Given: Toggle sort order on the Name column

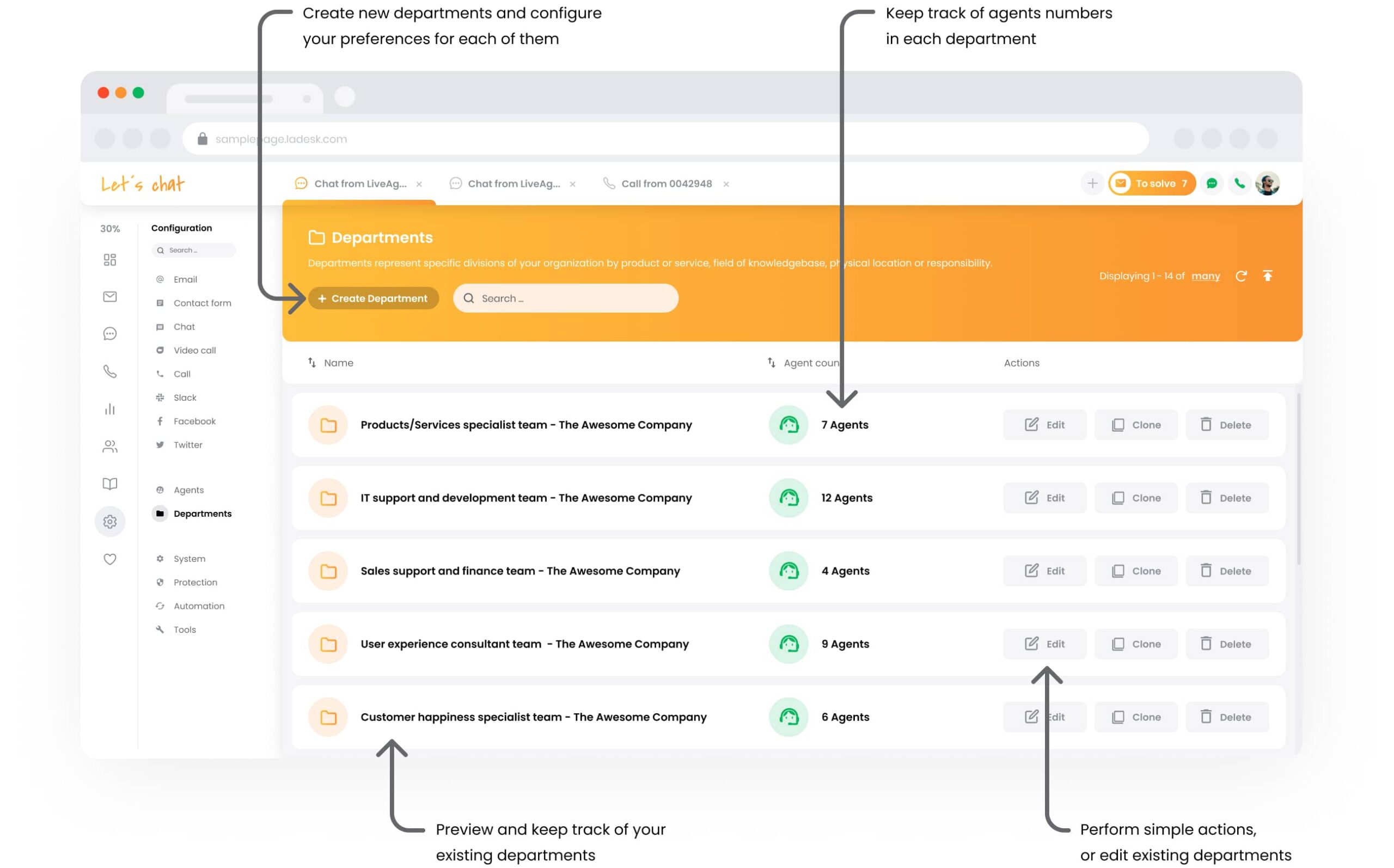Looking at the screenshot, I should (x=311, y=363).
